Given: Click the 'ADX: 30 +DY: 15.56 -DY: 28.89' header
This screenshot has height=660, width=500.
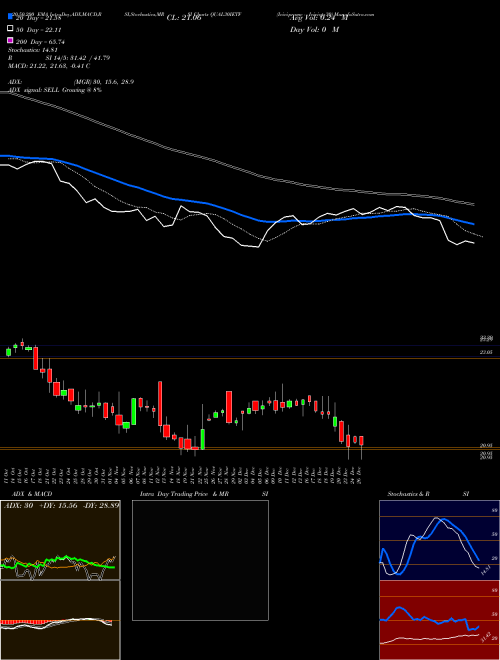Looking at the screenshot, I should point(61,505).
